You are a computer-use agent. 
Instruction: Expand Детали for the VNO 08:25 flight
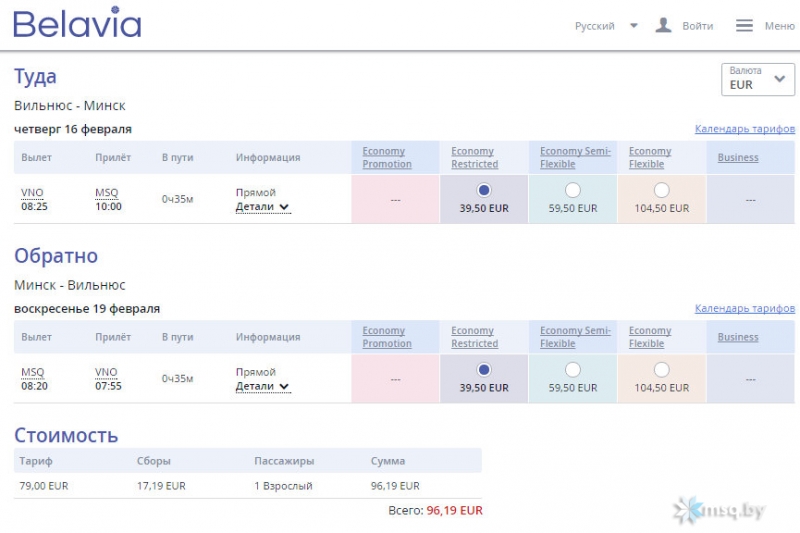(x=263, y=207)
